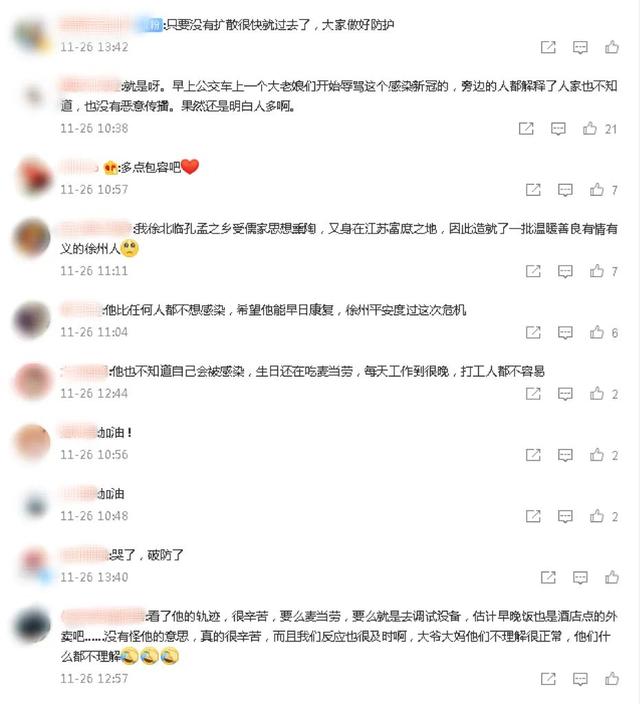
Task: Reply to the 10:38 comment about 公交车
Action: tap(558, 129)
